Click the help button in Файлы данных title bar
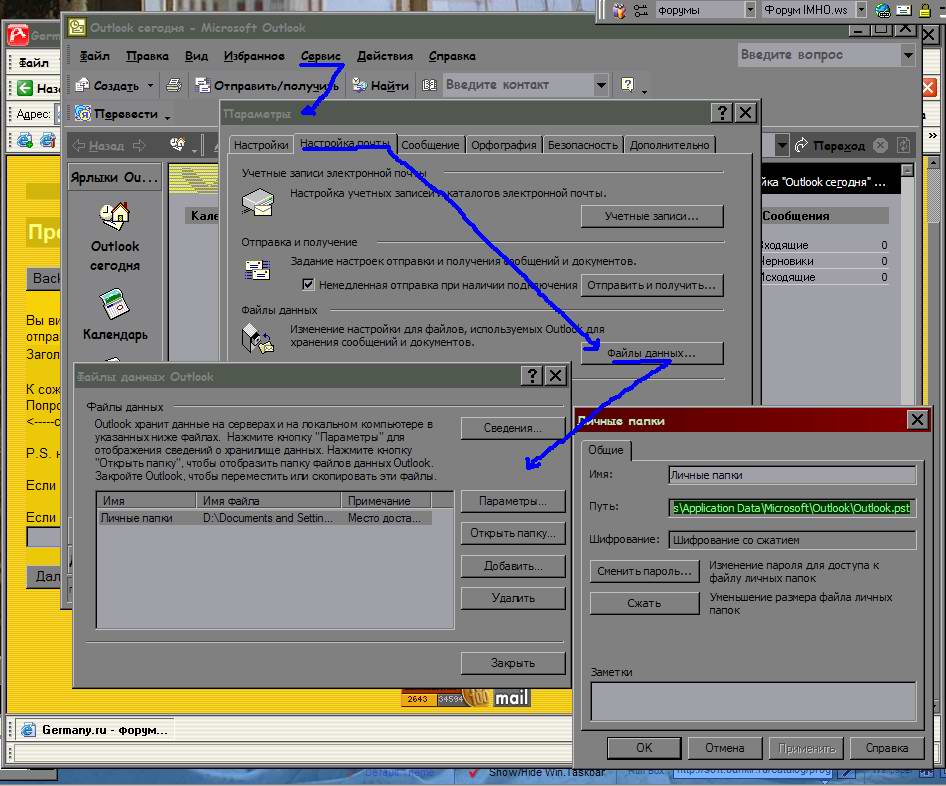This screenshot has height=786, width=946. pos(532,376)
